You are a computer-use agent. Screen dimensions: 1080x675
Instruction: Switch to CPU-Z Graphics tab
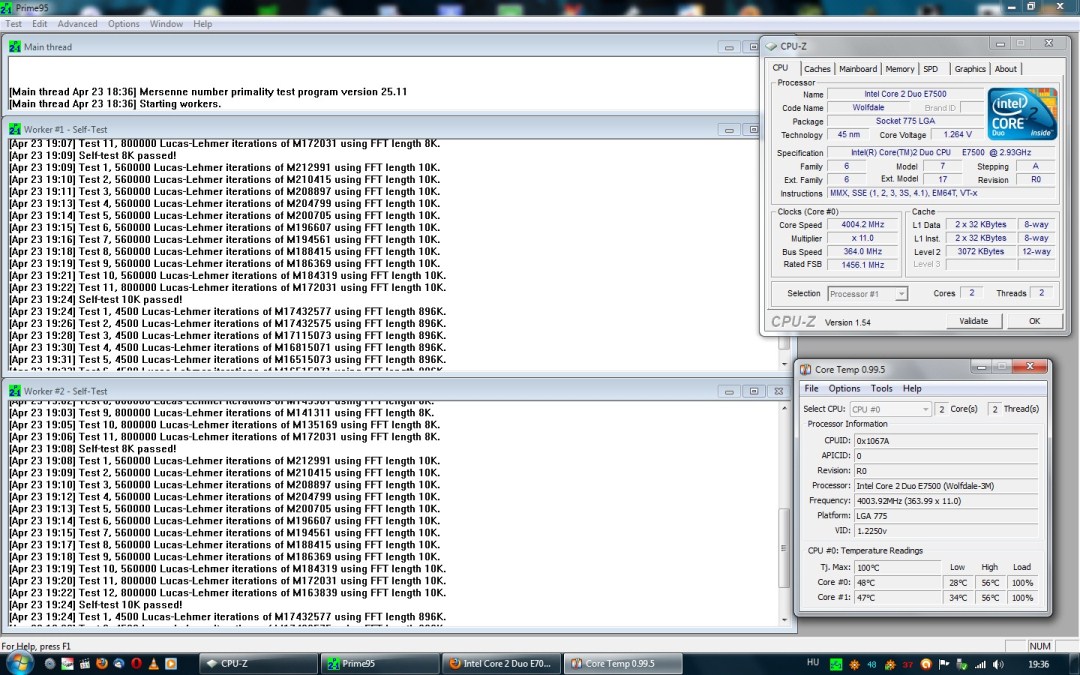[x=970, y=69]
